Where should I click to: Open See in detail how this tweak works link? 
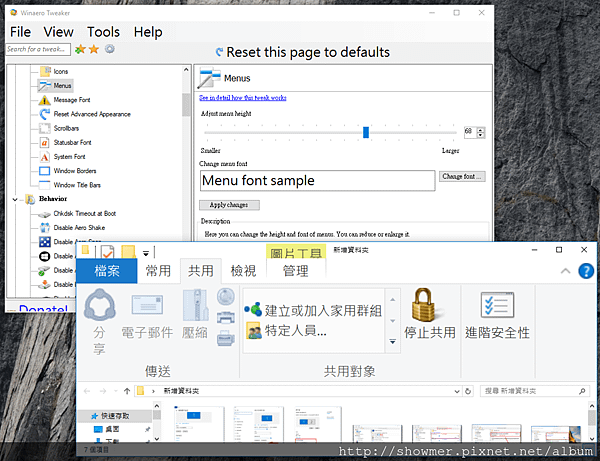[243, 98]
